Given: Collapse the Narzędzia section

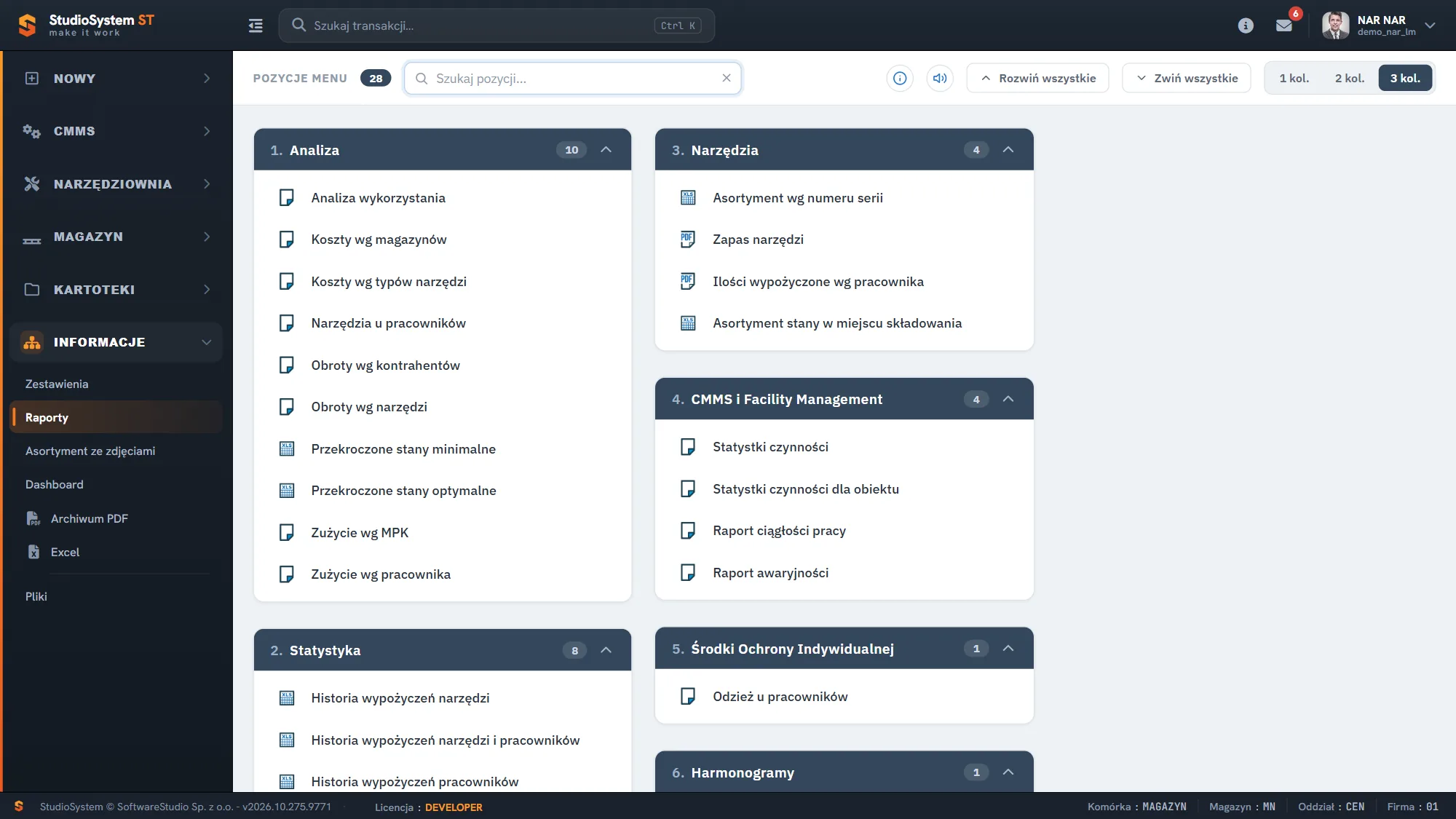Looking at the screenshot, I should point(1008,150).
